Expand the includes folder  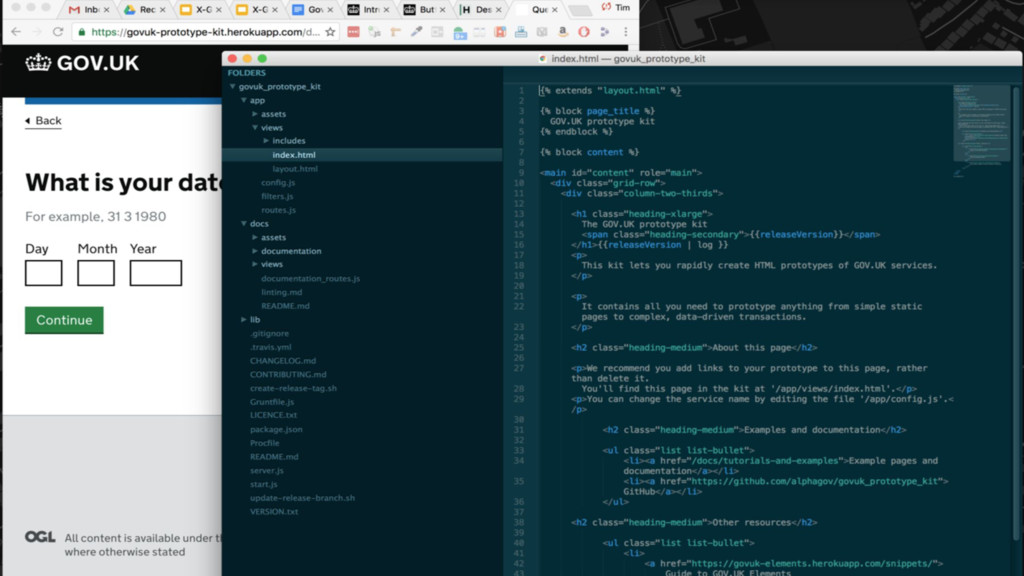[x=266, y=140]
